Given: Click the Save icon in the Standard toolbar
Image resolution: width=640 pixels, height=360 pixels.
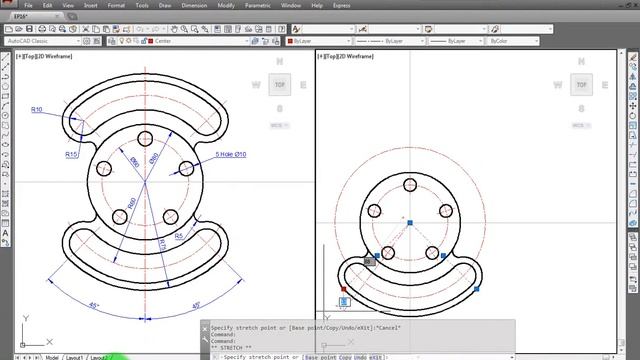Looking at the screenshot, I should 29,29.
